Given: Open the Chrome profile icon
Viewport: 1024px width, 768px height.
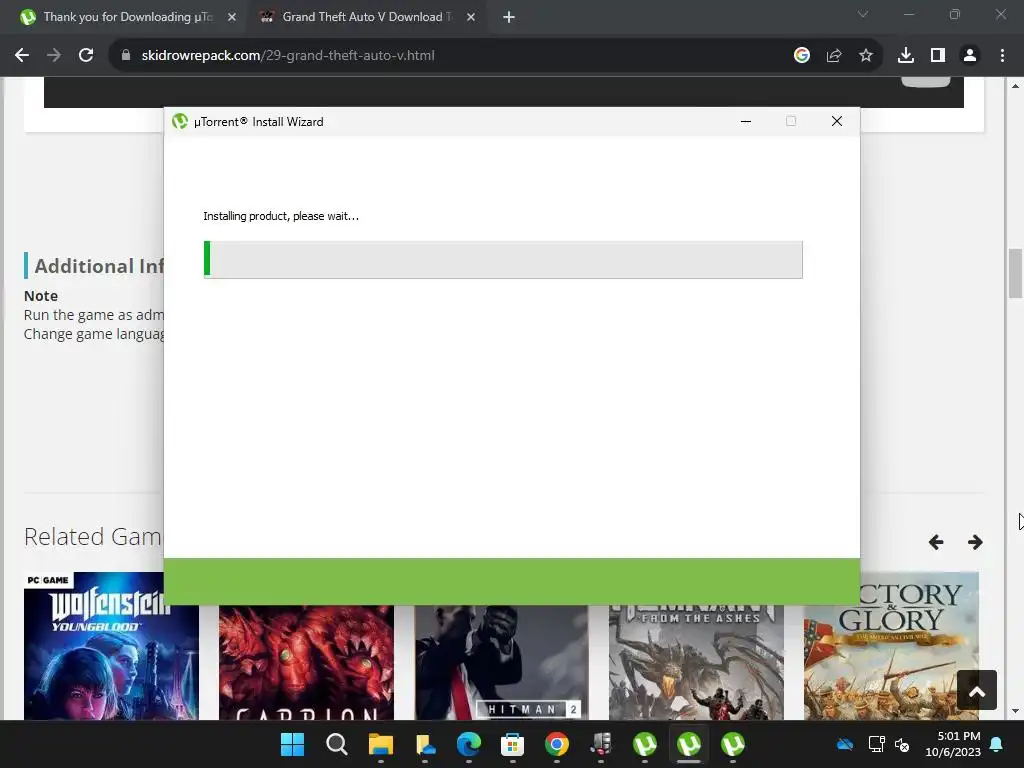Looking at the screenshot, I should [x=970, y=56].
